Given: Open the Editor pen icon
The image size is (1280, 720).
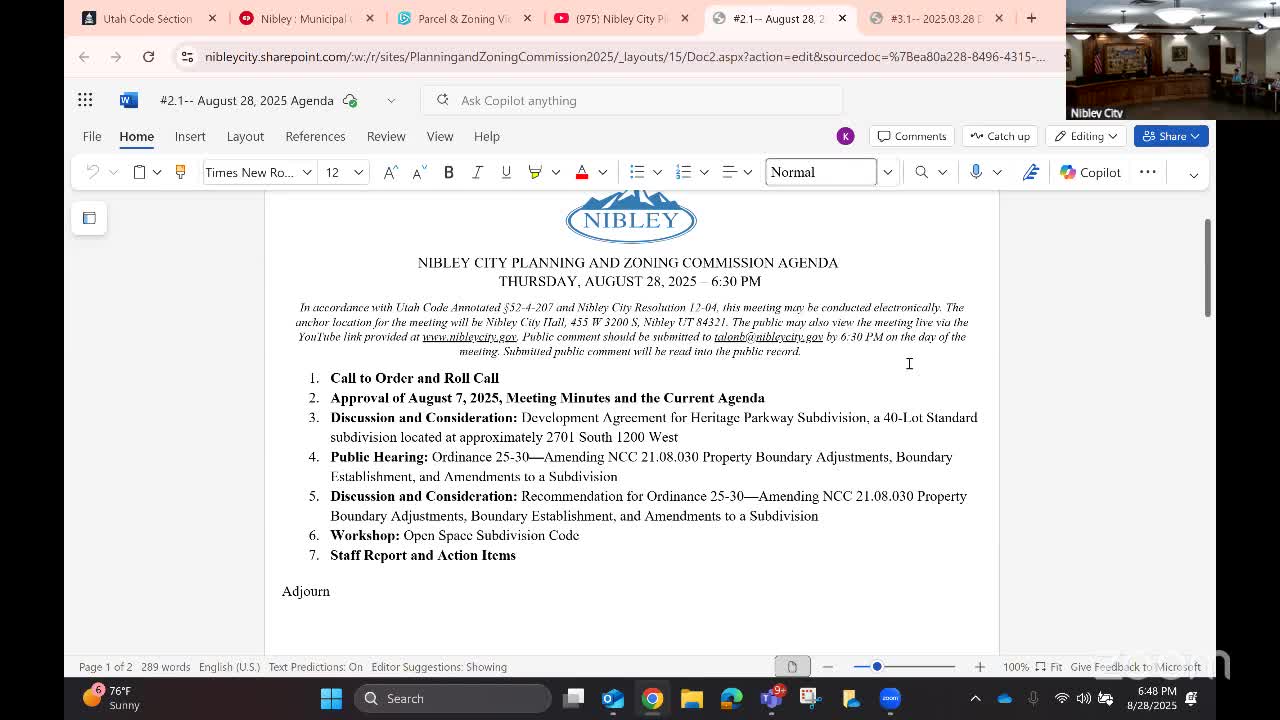Looking at the screenshot, I should [1031, 172].
